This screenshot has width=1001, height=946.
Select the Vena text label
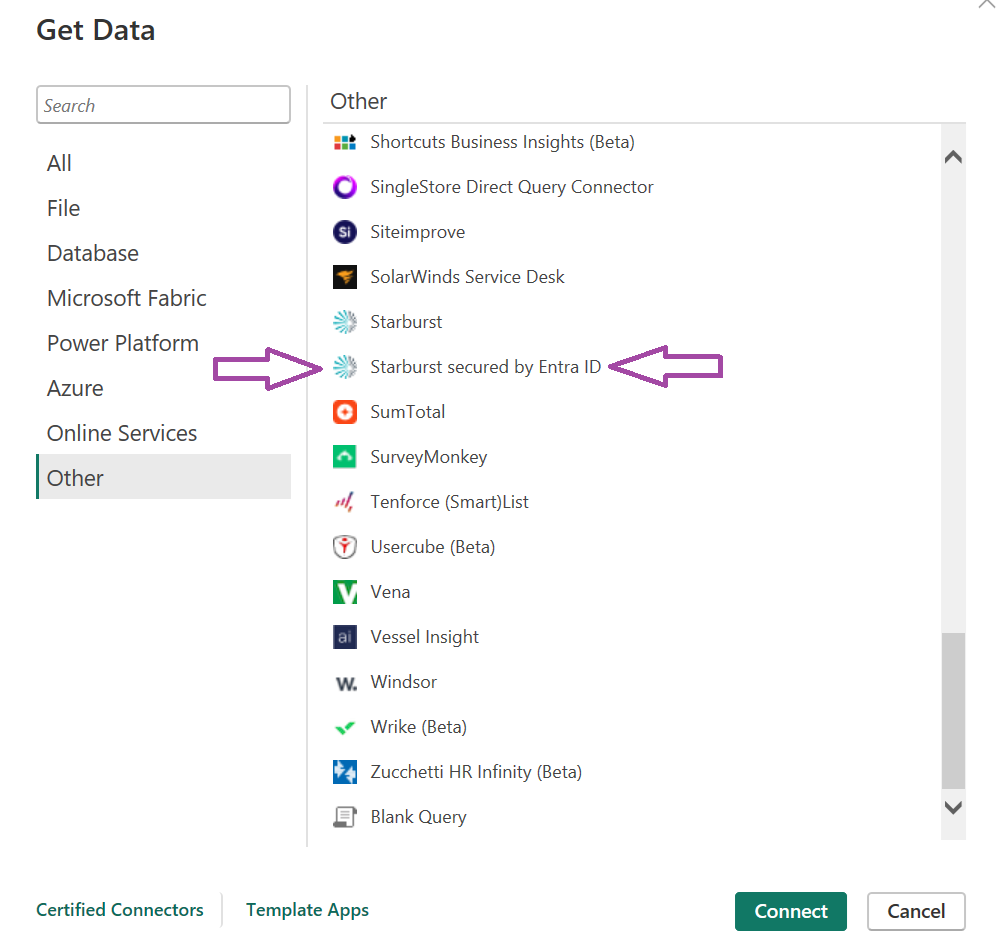click(390, 592)
